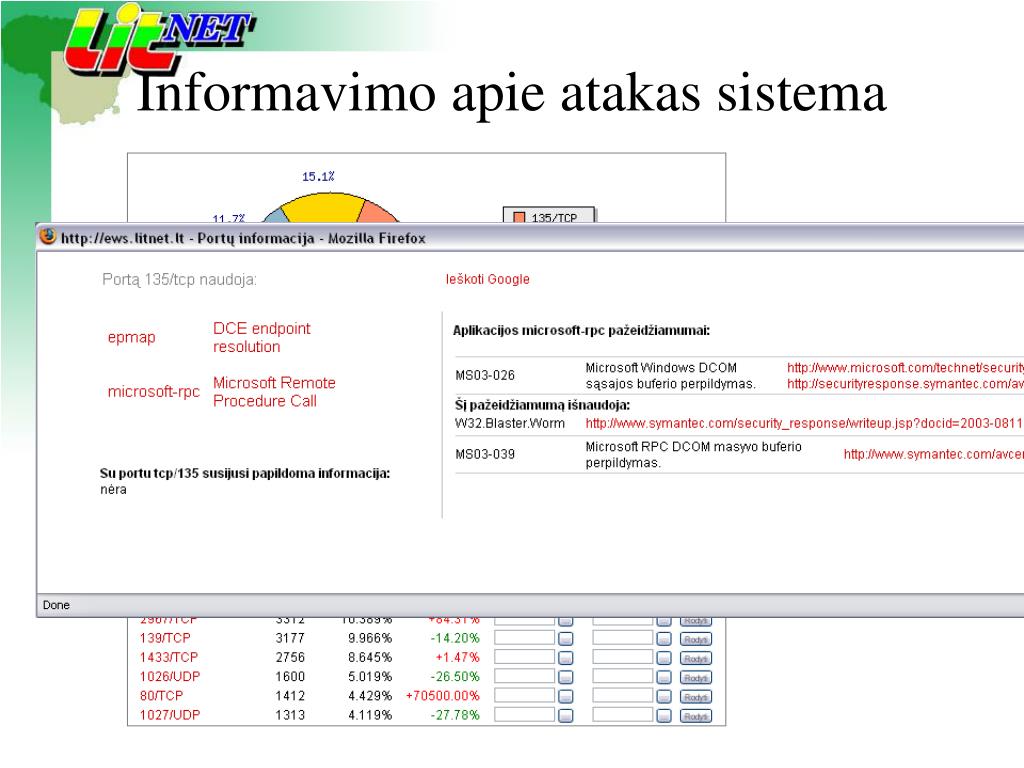1024x768 pixels.
Task: Open the 1026/UDP port link
Action: click(170, 677)
